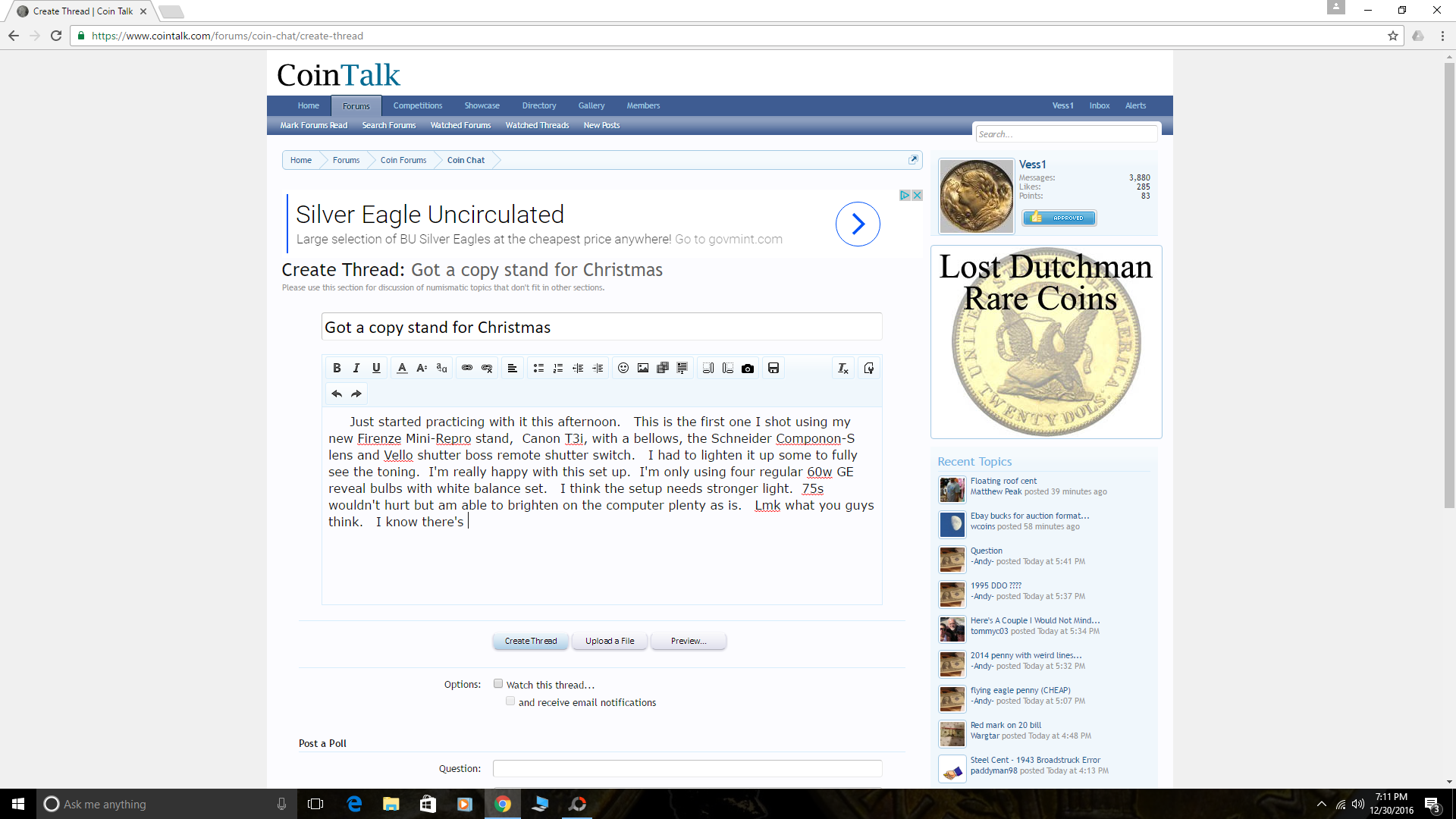Click the Upload a File button
Image resolution: width=1456 pixels, height=819 pixels.
pyautogui.click(x=610, y=641)
